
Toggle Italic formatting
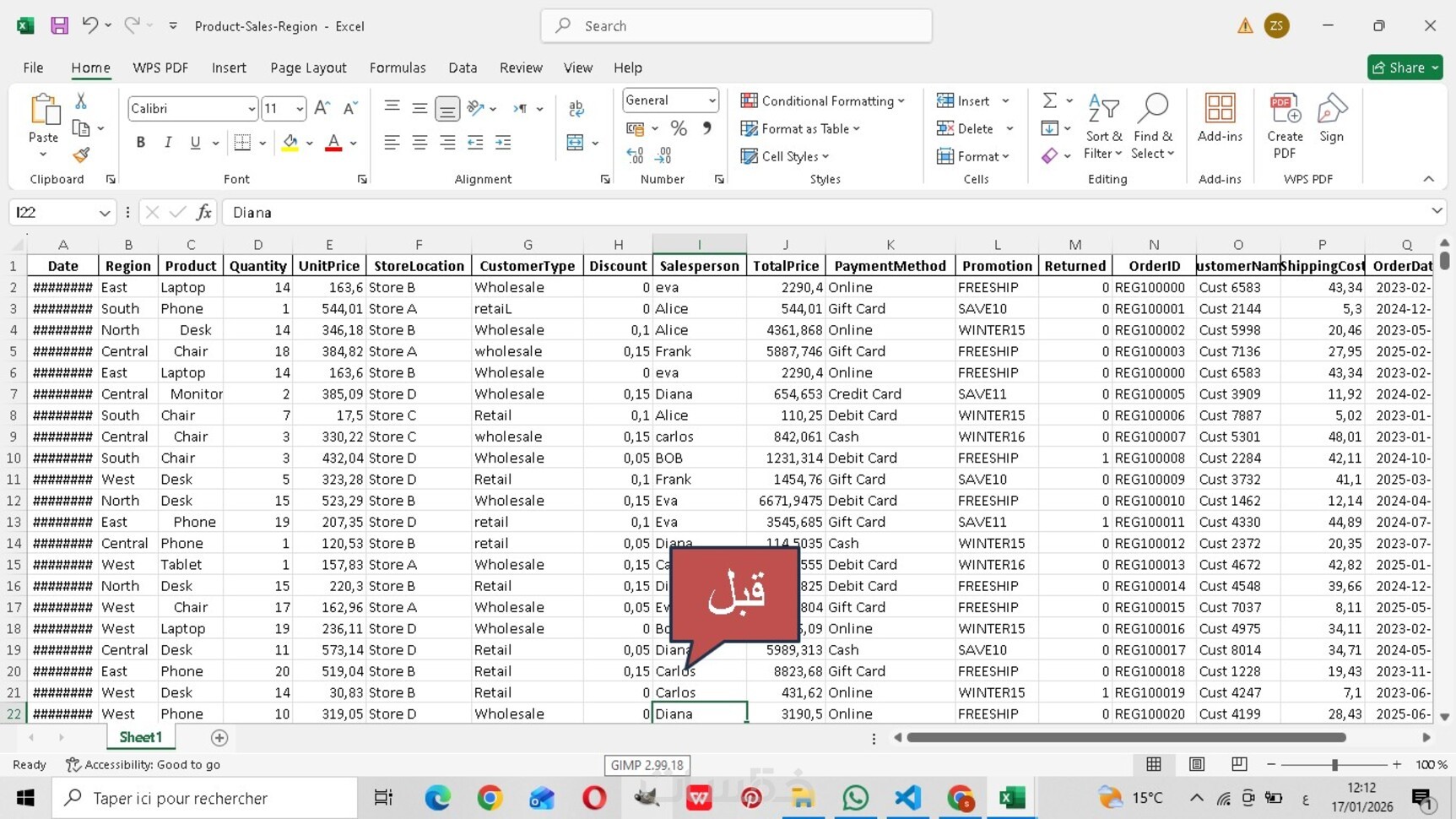[x=168, y=143]
